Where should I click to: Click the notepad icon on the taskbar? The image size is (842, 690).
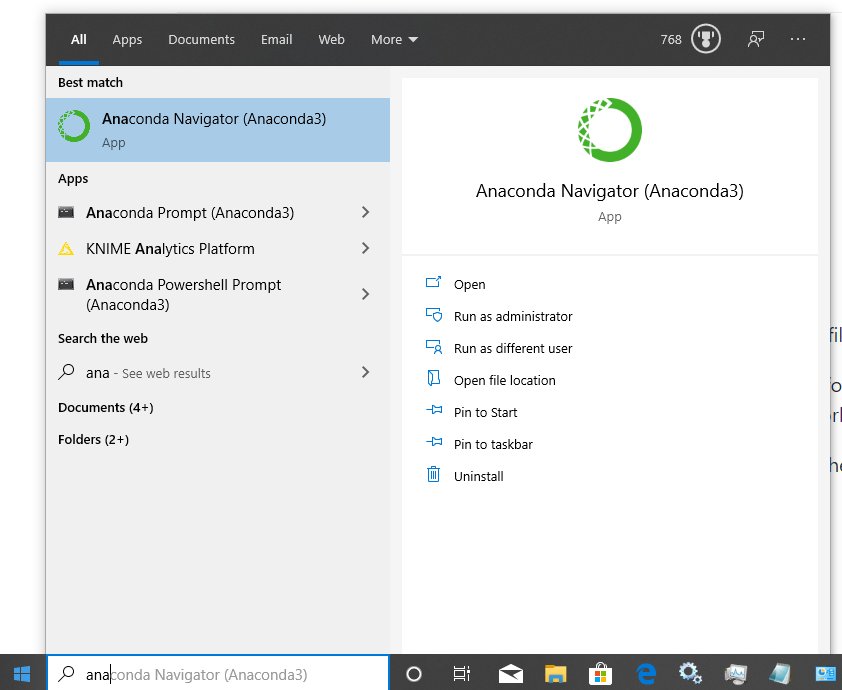pyautogui.click(x=780, y=673)
